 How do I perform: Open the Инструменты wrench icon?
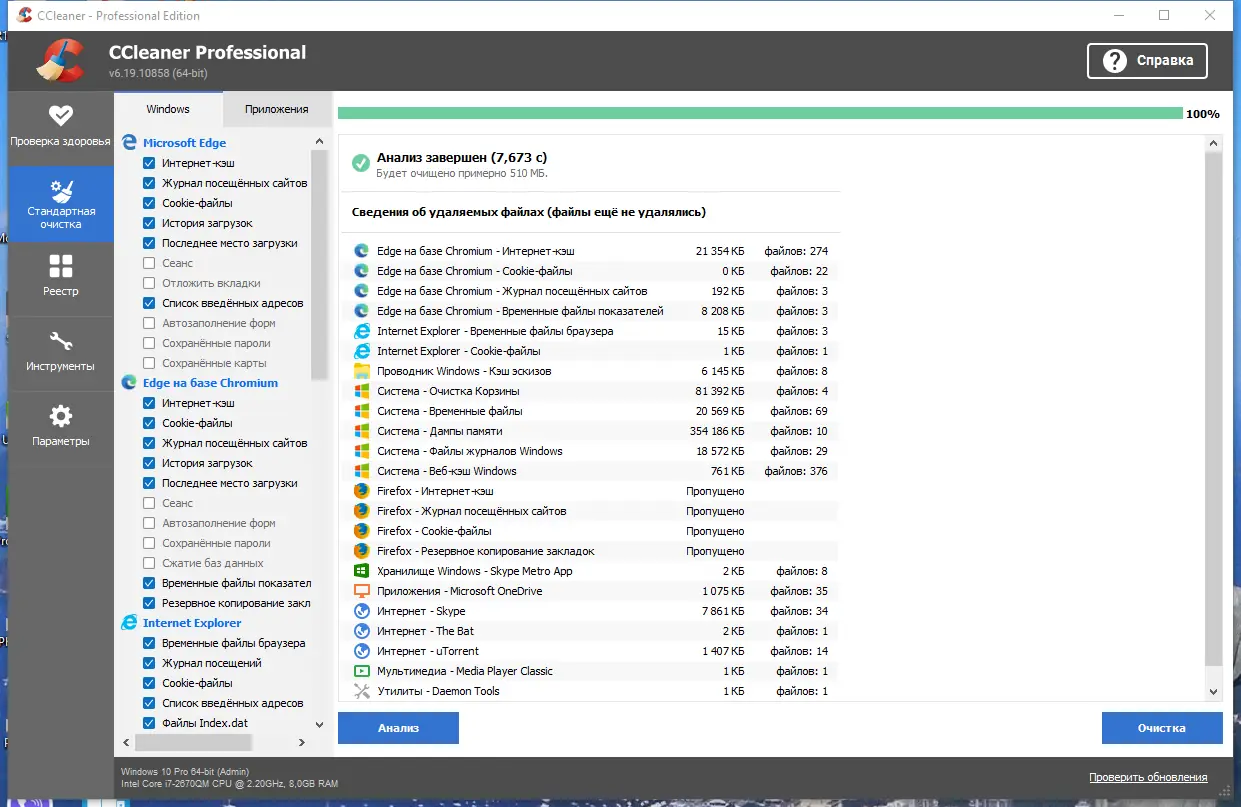click(61, 341)
